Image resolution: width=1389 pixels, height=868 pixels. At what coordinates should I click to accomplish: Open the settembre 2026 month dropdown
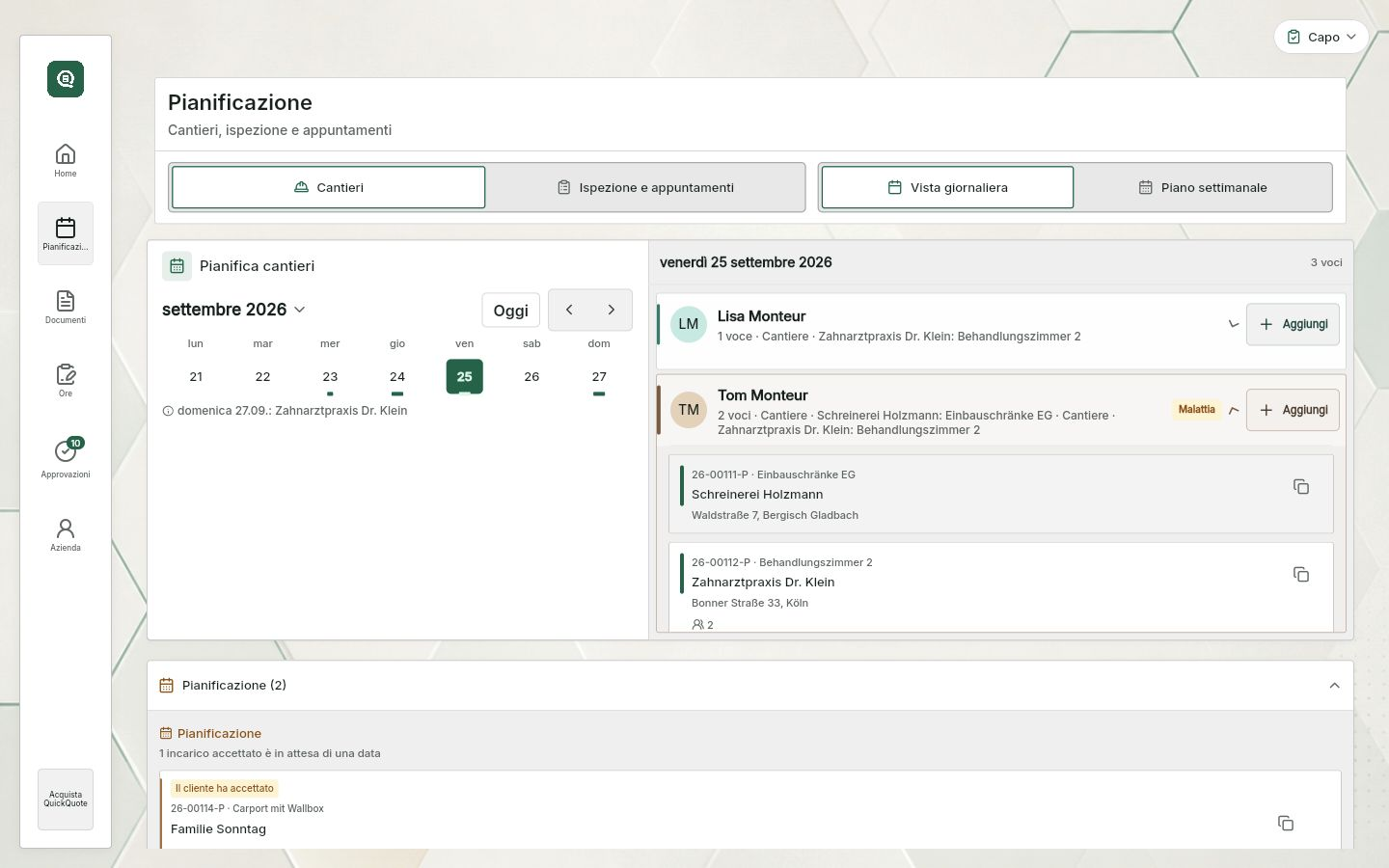(x=233, y=310)
